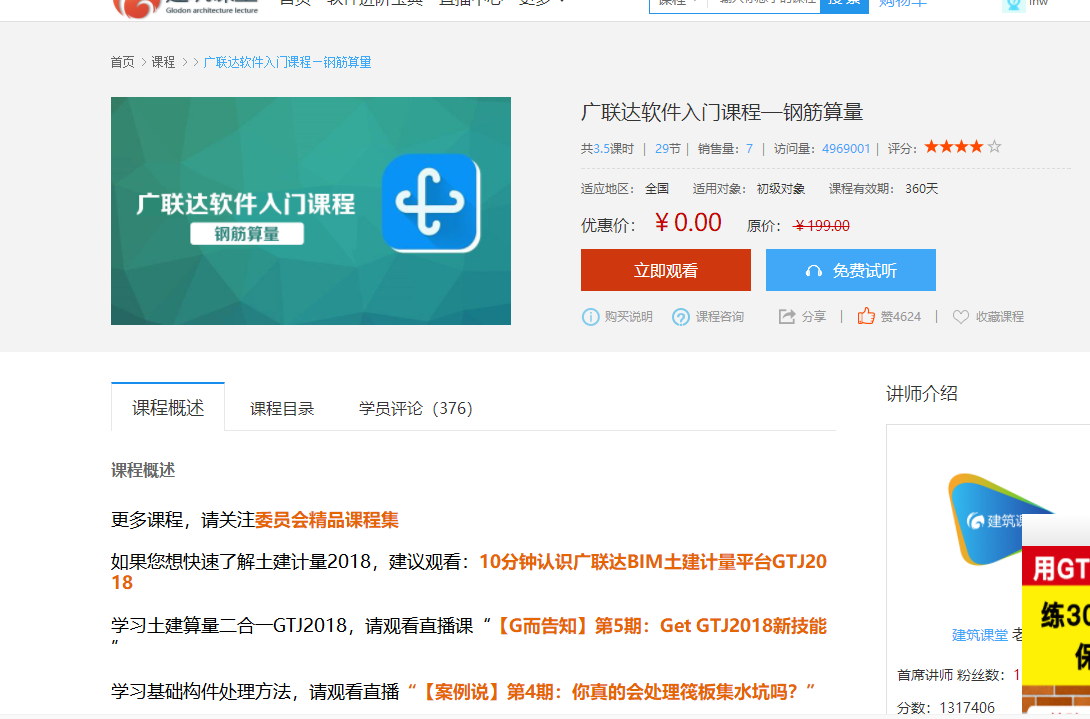Click the 讲师介绍 sidebar heading
The image size is (1090, 719).
coord(922,394)
